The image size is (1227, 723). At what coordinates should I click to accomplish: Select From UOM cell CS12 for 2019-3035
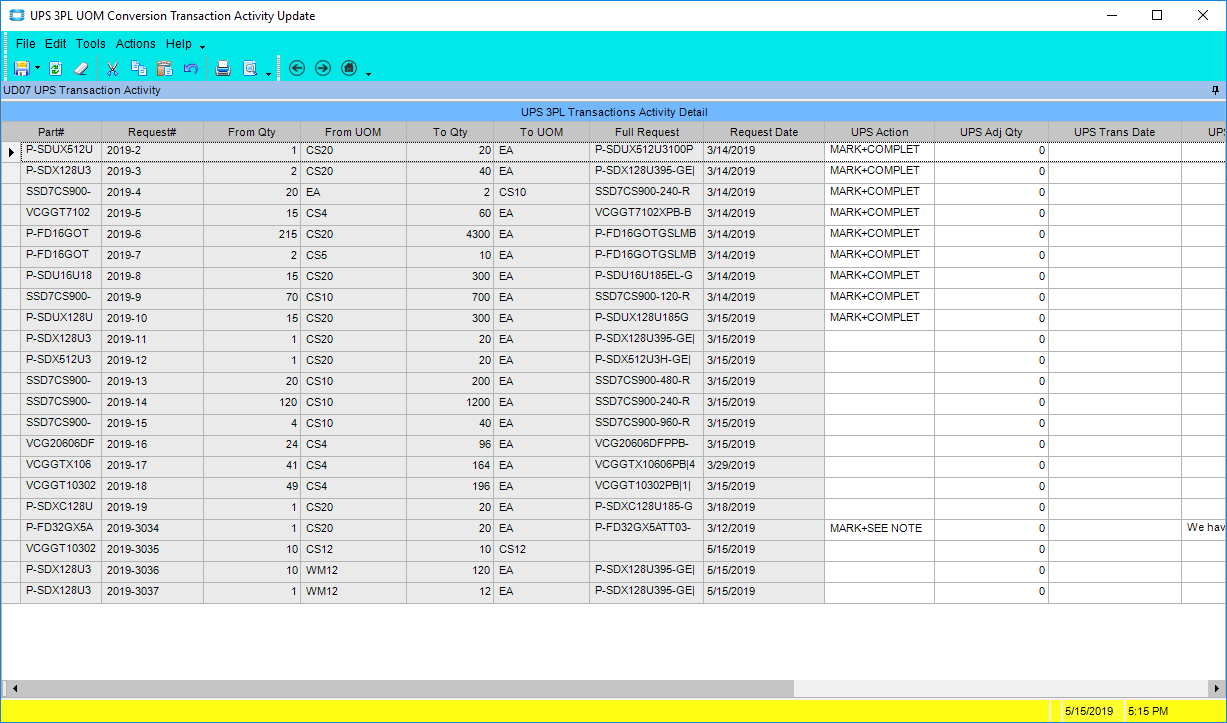tap(353, 550)
